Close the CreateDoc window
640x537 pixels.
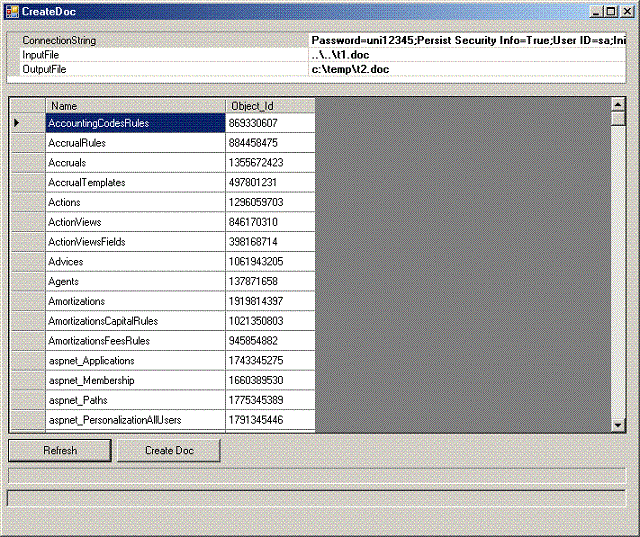coord(627,11)
